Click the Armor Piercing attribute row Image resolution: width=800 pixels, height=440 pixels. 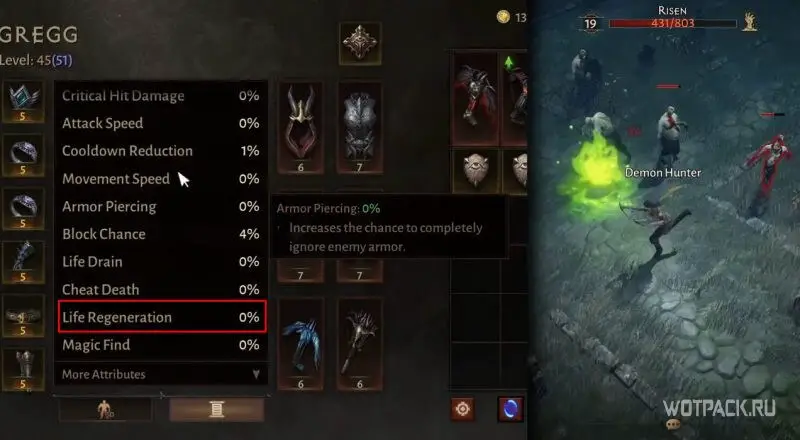pyautogui.click(x=161, y=207)
